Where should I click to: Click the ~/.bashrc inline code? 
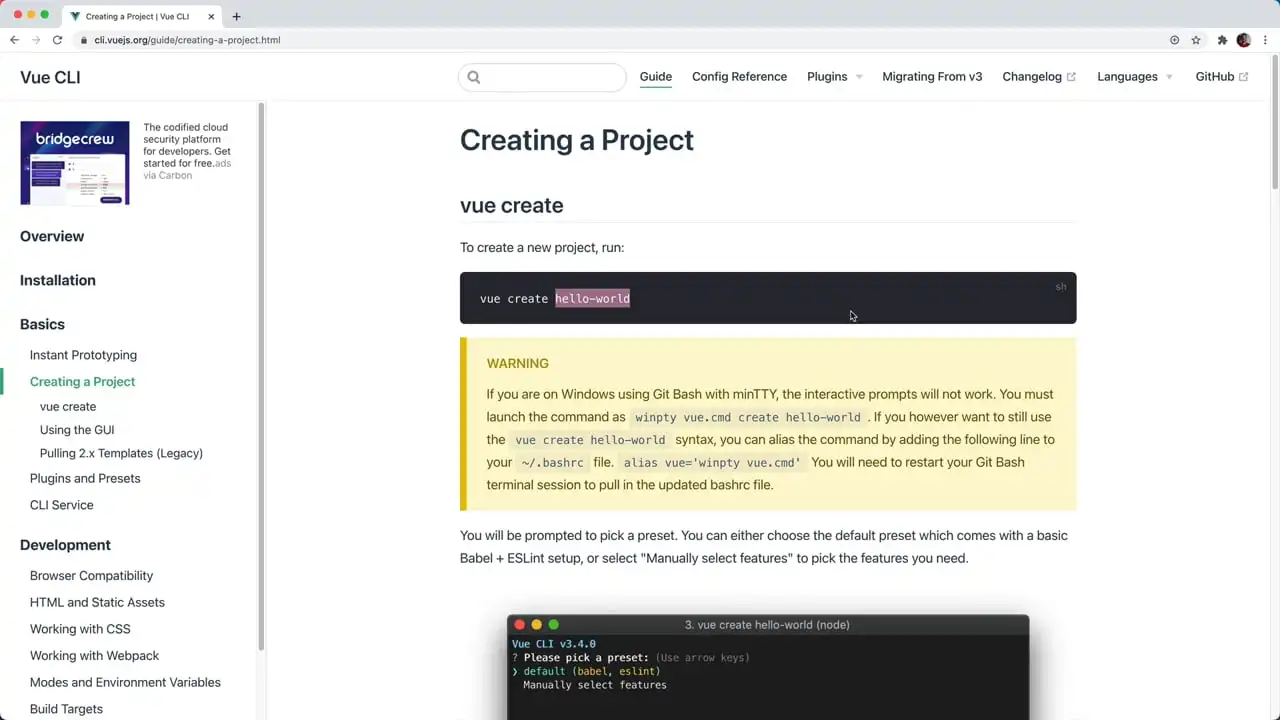pos(552,463)
